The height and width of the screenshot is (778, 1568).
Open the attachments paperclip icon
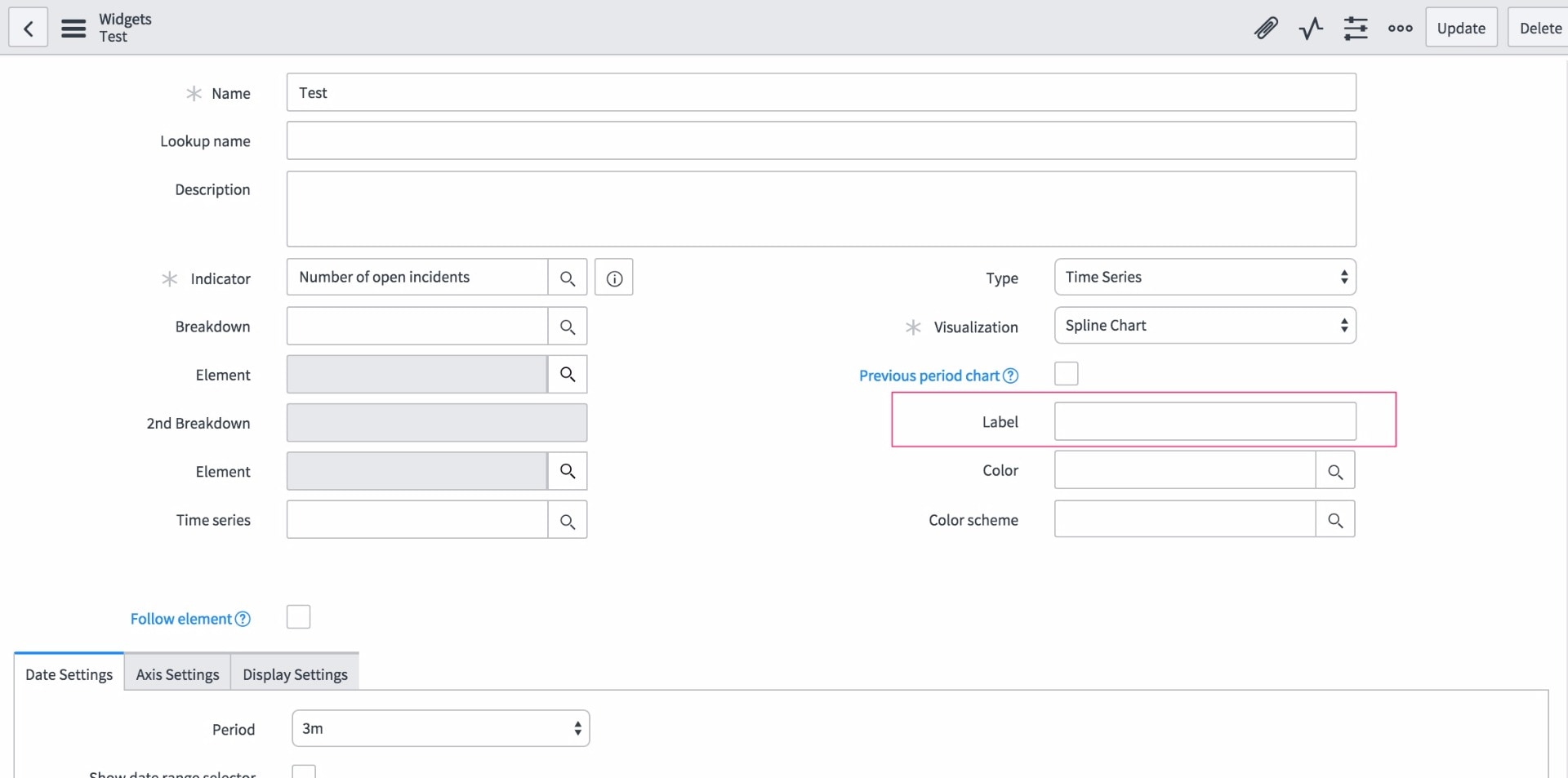1266,27
